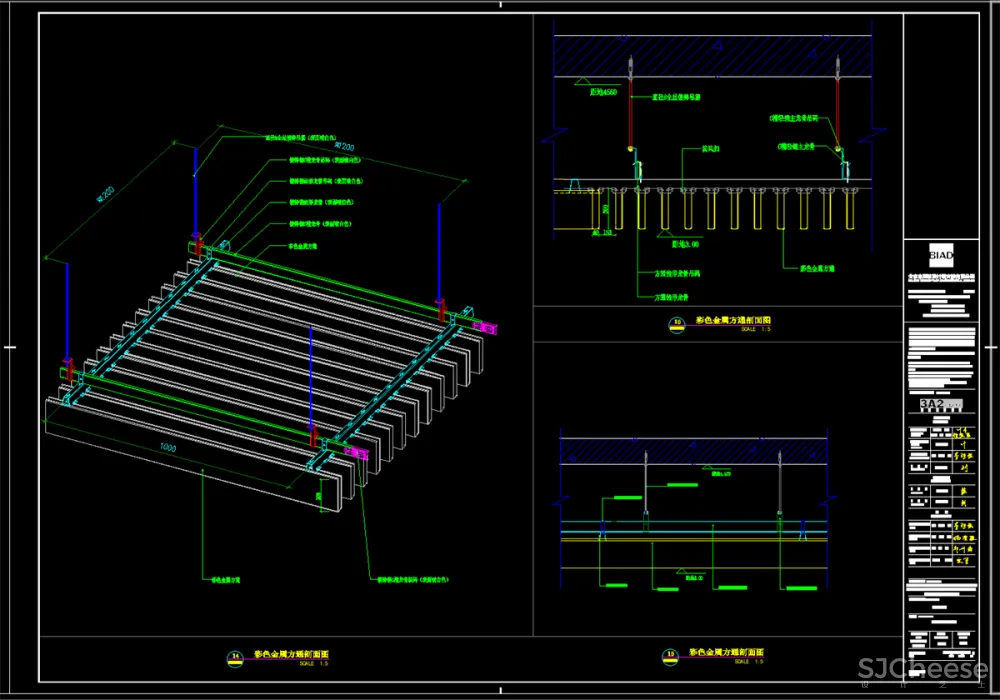Select the rightmost yellow square tube in top section

click(x=849, y=208)
